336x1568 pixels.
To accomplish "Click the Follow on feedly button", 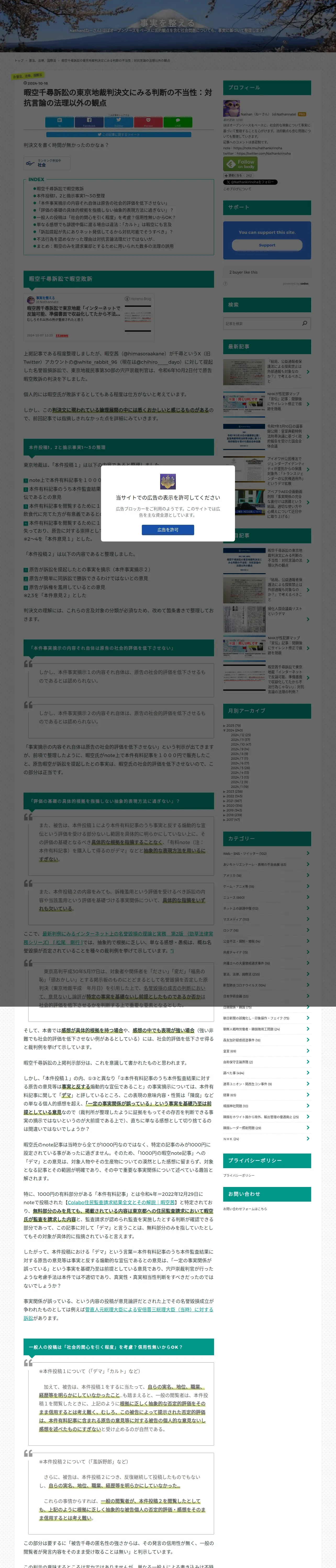I will [x=240, y=164].
